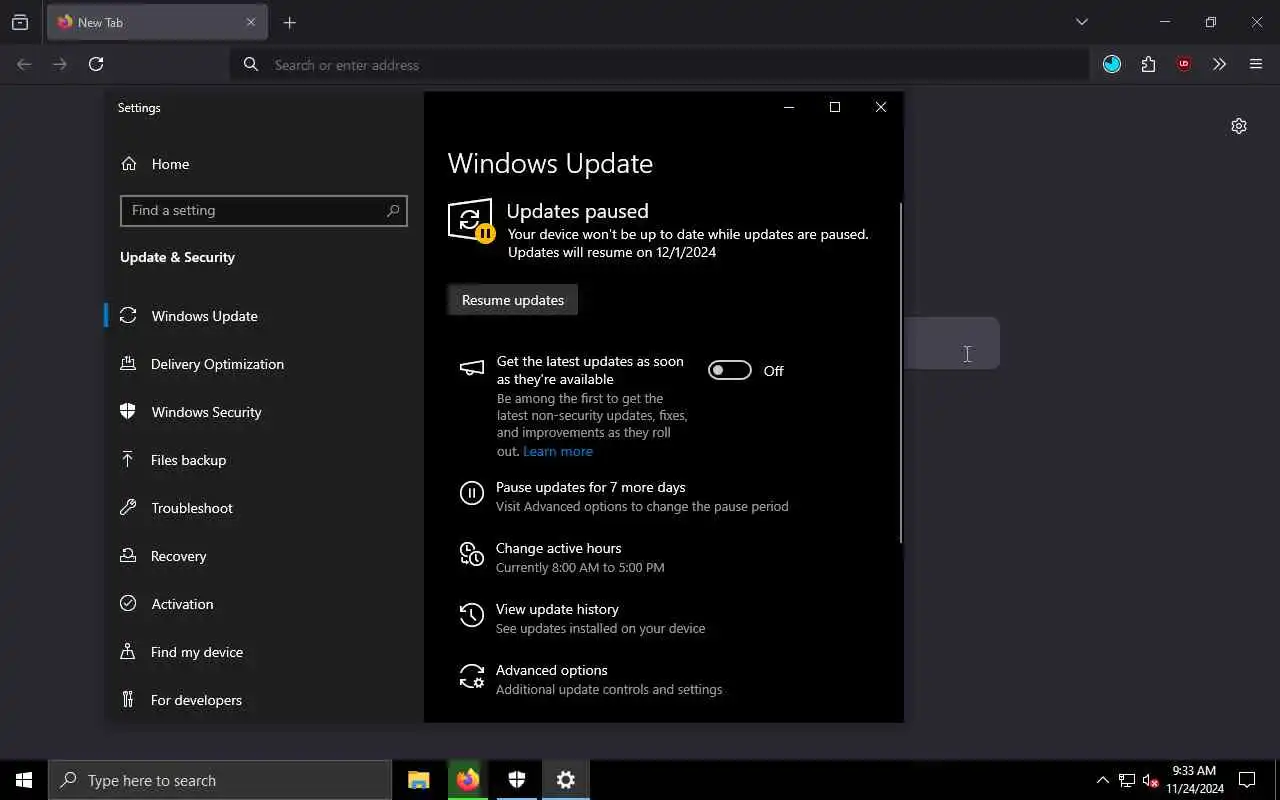Click the network tray icon

point(1127,780)
